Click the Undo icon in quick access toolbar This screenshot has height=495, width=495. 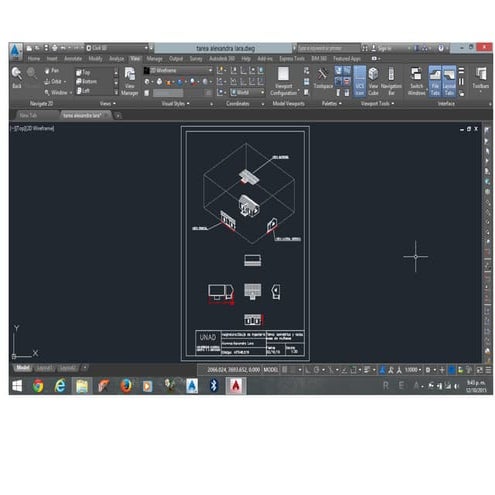click(63, 48)
